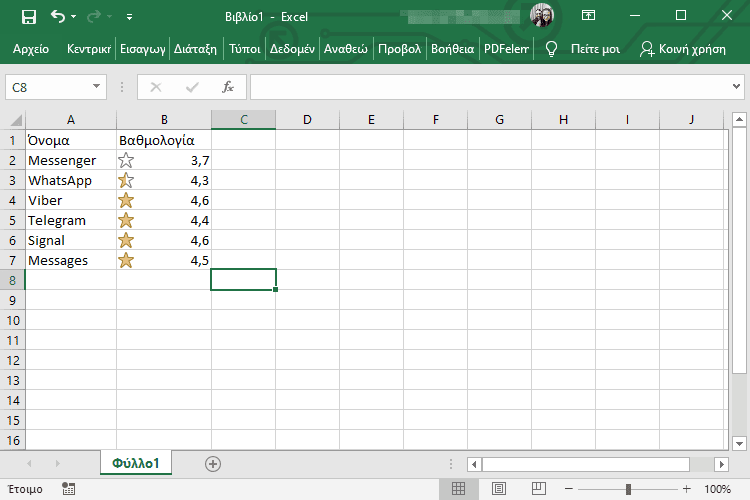Switch to the Εισαγωγή ribbon tab

[143, 49]
